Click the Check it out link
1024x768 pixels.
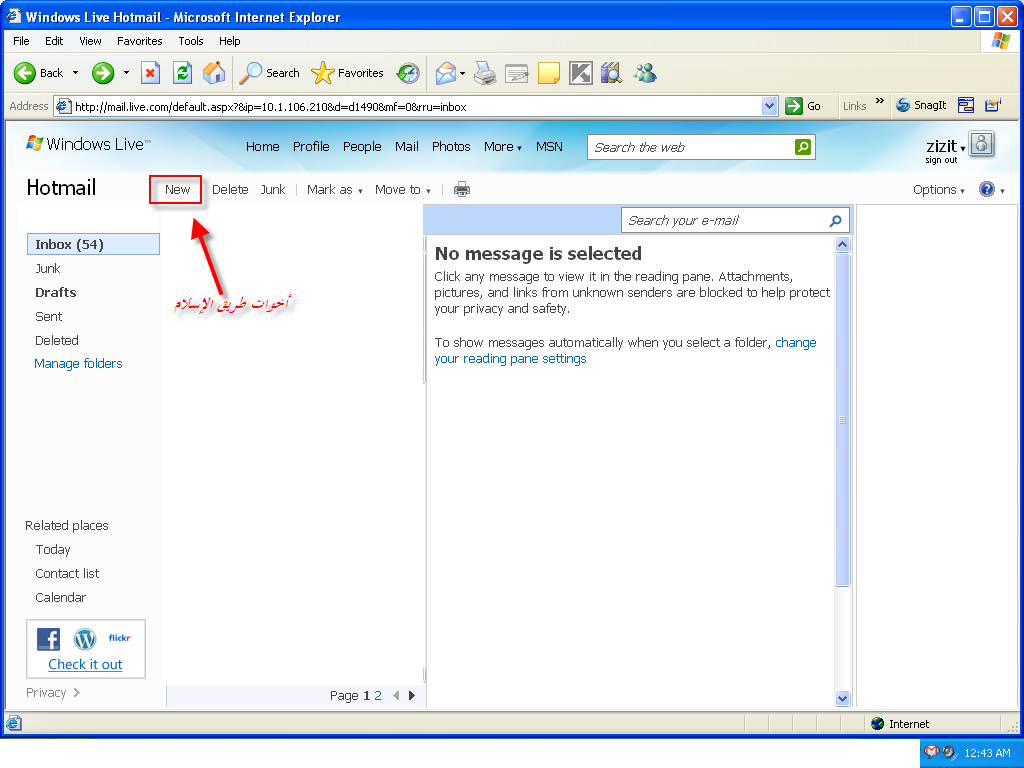(x=85, y=664)
